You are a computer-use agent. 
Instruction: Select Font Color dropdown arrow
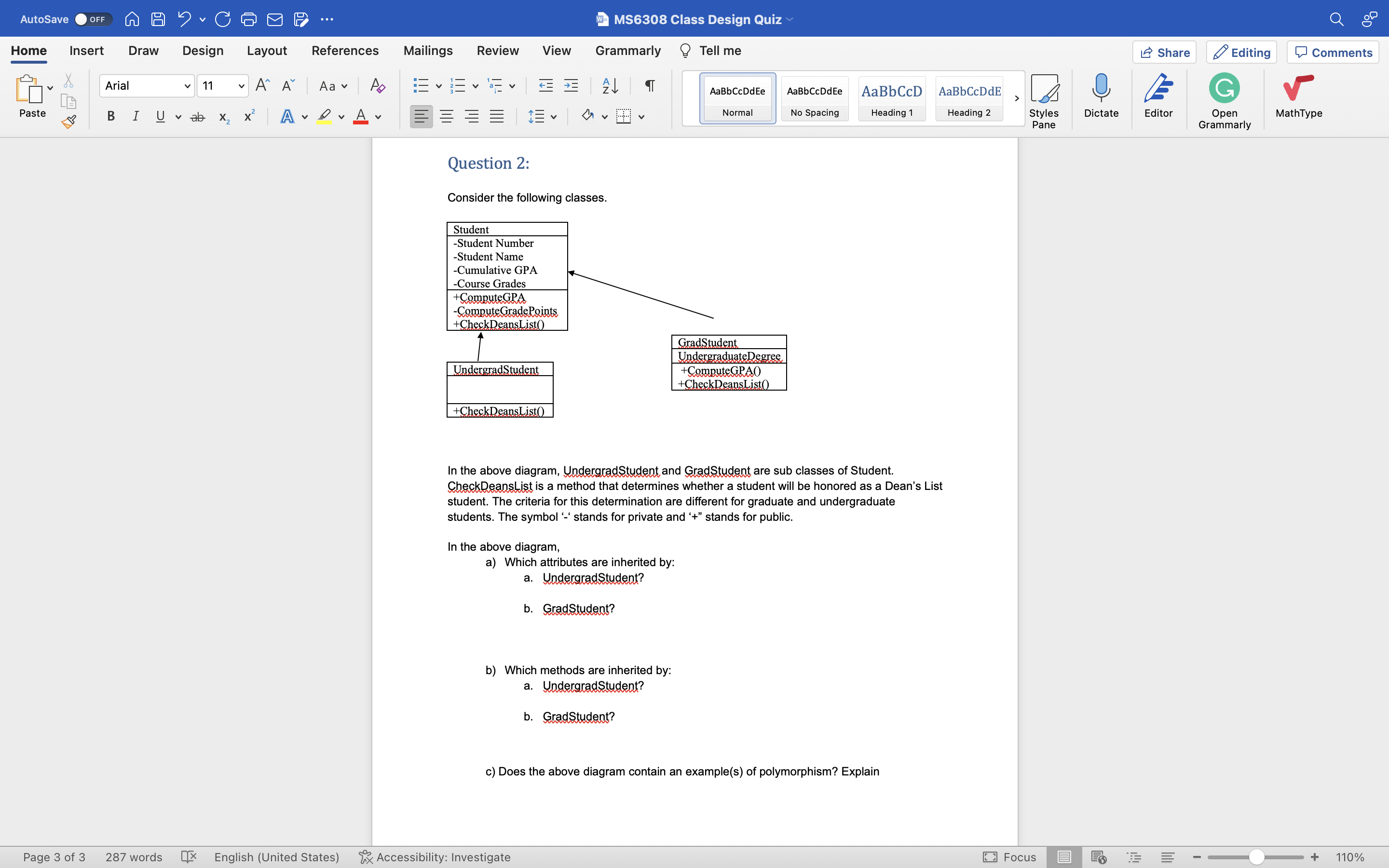coord(378,116)
